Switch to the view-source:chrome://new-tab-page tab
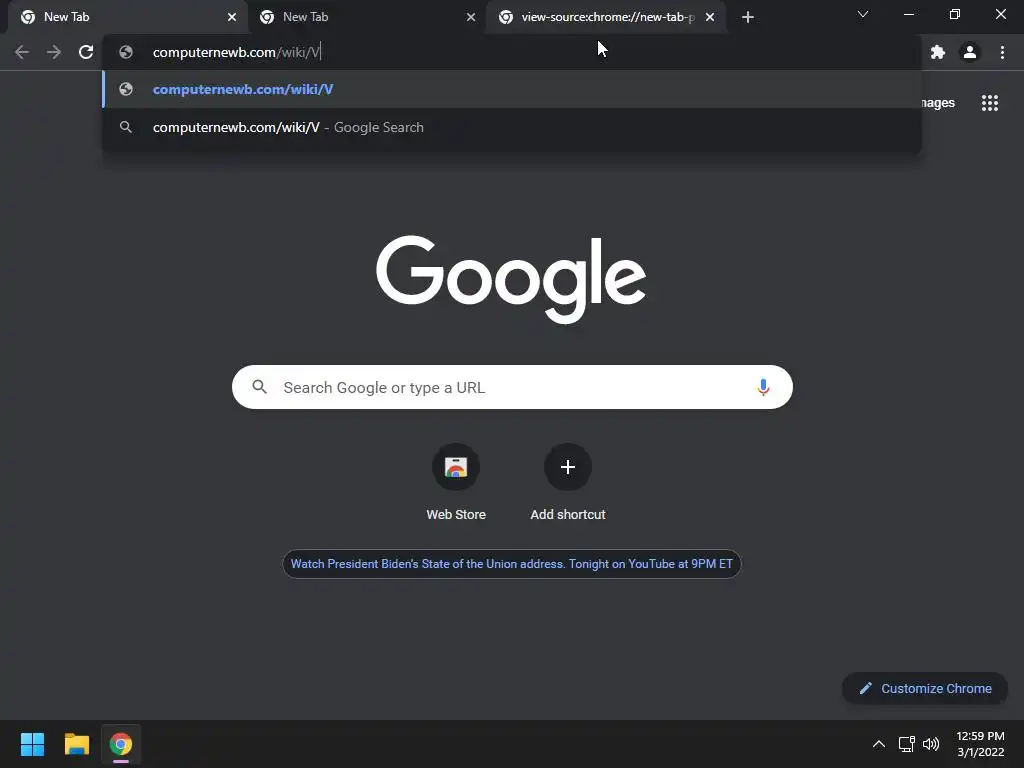The image size is (1024, 768). [x=604, y=17]
